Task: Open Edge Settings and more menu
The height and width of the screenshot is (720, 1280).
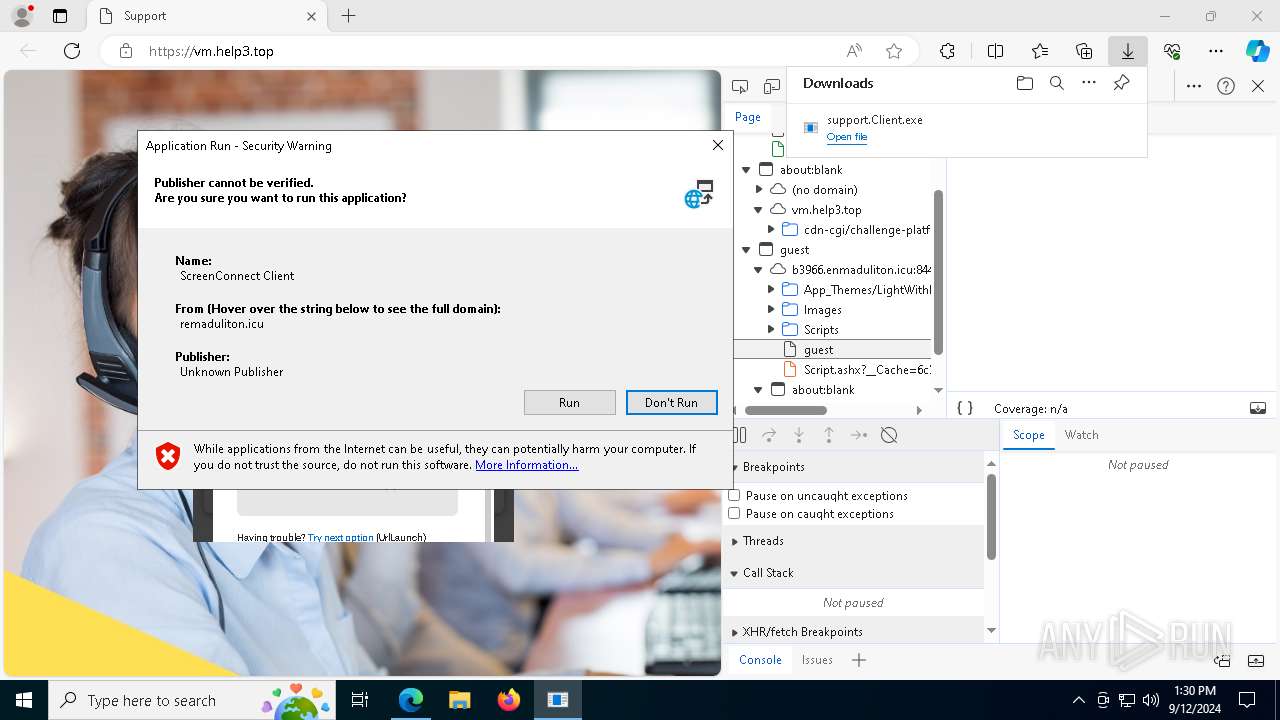Action: [x=1216, y=51]
